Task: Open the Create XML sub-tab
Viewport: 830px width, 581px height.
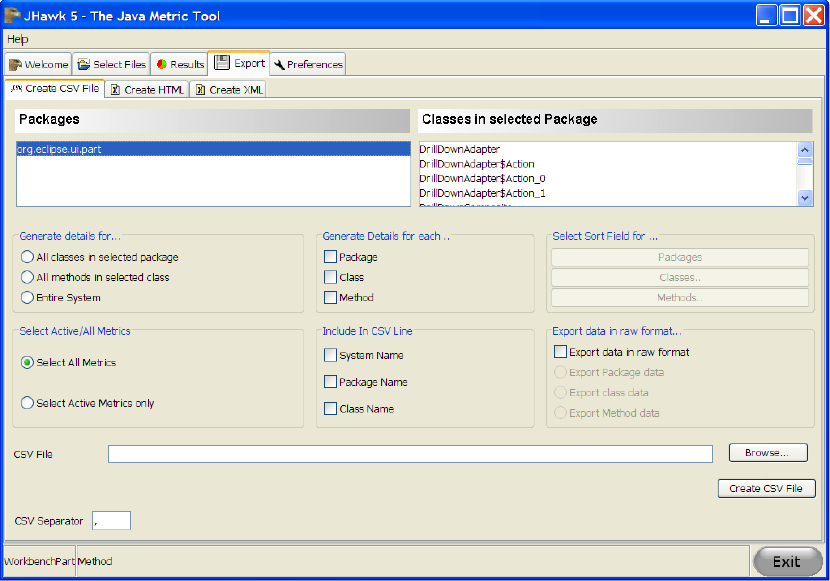Action: (229, 90)
